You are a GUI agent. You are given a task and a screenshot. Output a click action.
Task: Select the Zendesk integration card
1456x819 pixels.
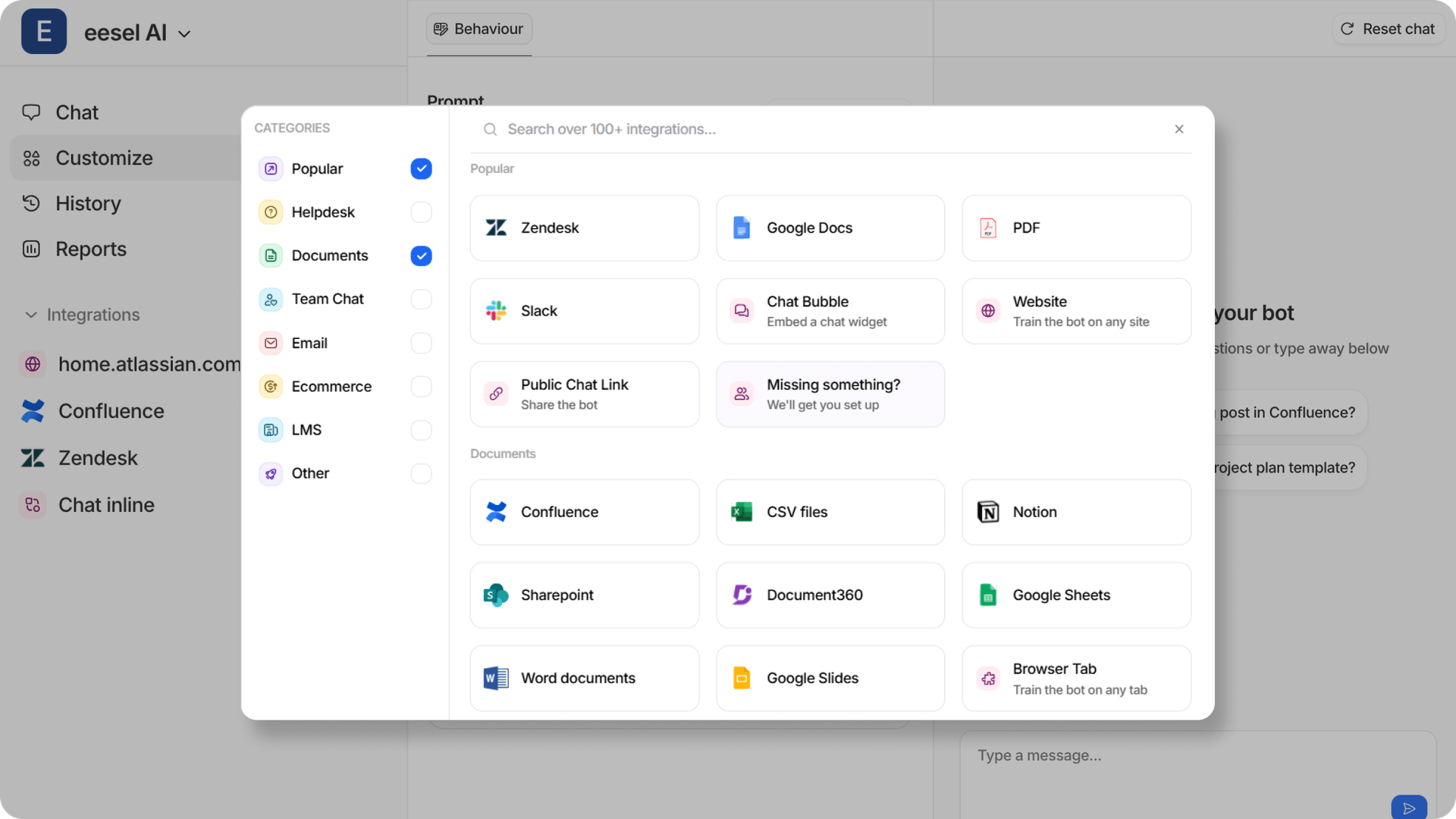(584, 228)
